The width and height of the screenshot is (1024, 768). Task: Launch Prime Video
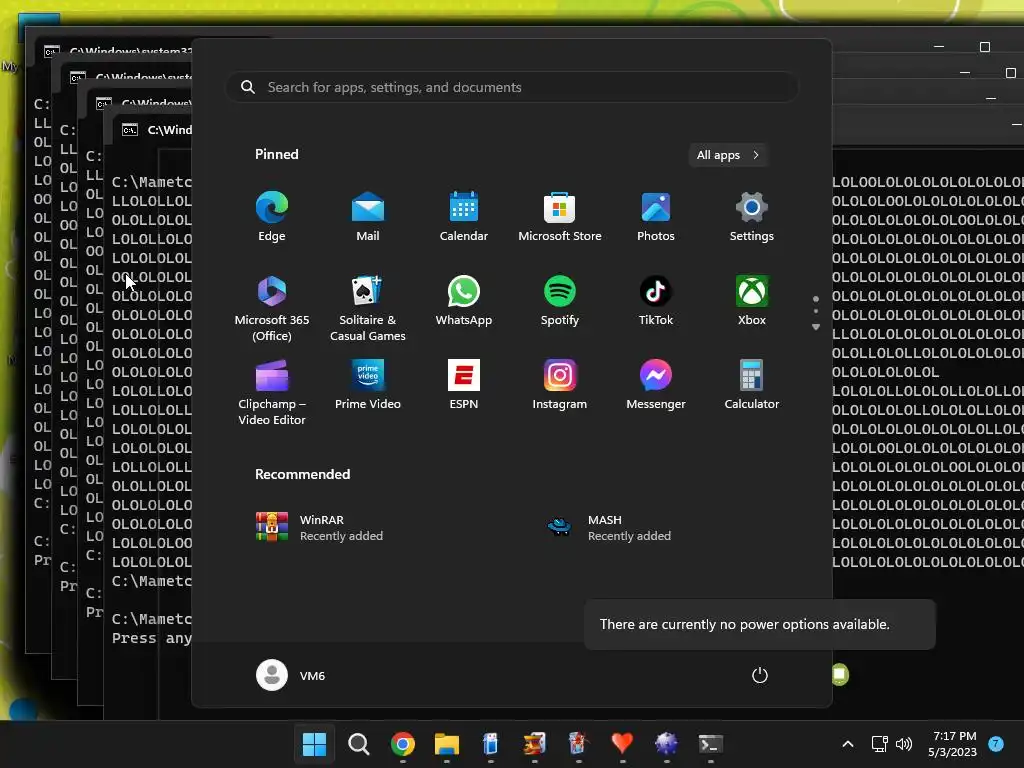coord(368,385)
